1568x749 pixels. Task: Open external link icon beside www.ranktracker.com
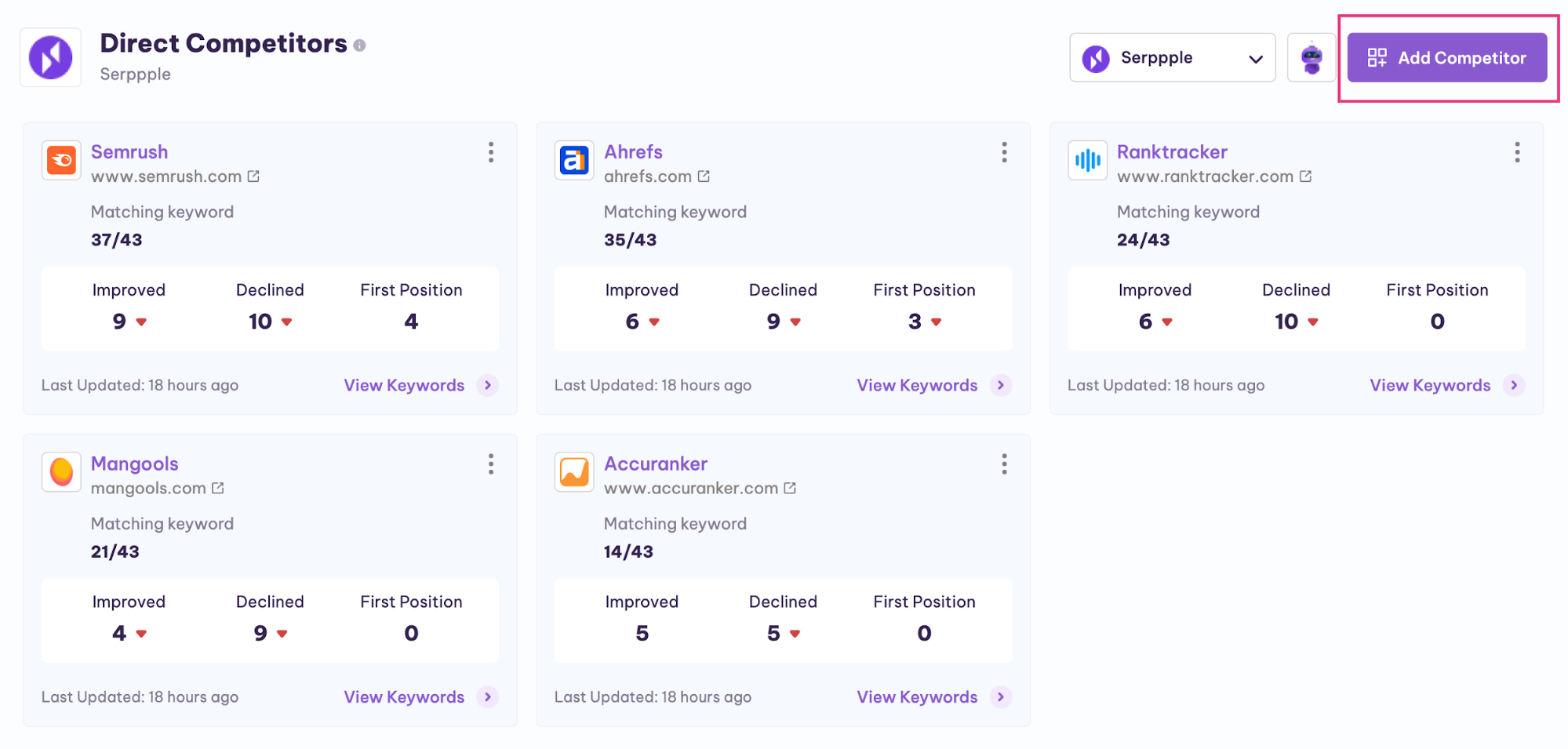click(x=1305, y=176)
